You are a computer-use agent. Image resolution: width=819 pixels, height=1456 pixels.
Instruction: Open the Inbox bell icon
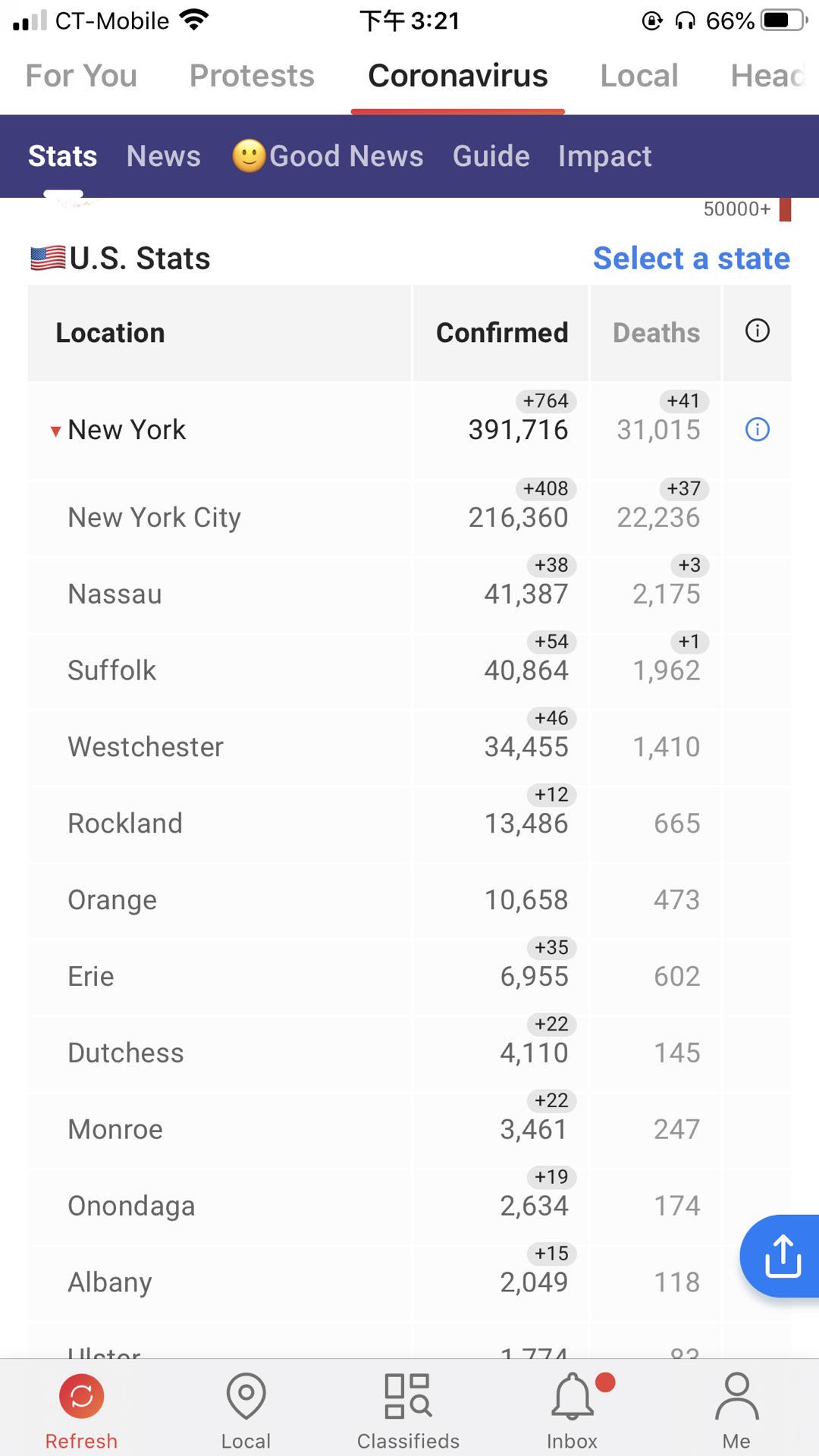click(573, 1396)
